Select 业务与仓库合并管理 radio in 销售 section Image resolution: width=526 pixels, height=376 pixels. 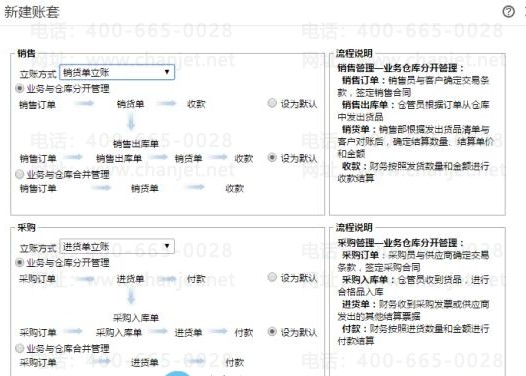coord(19,174)
